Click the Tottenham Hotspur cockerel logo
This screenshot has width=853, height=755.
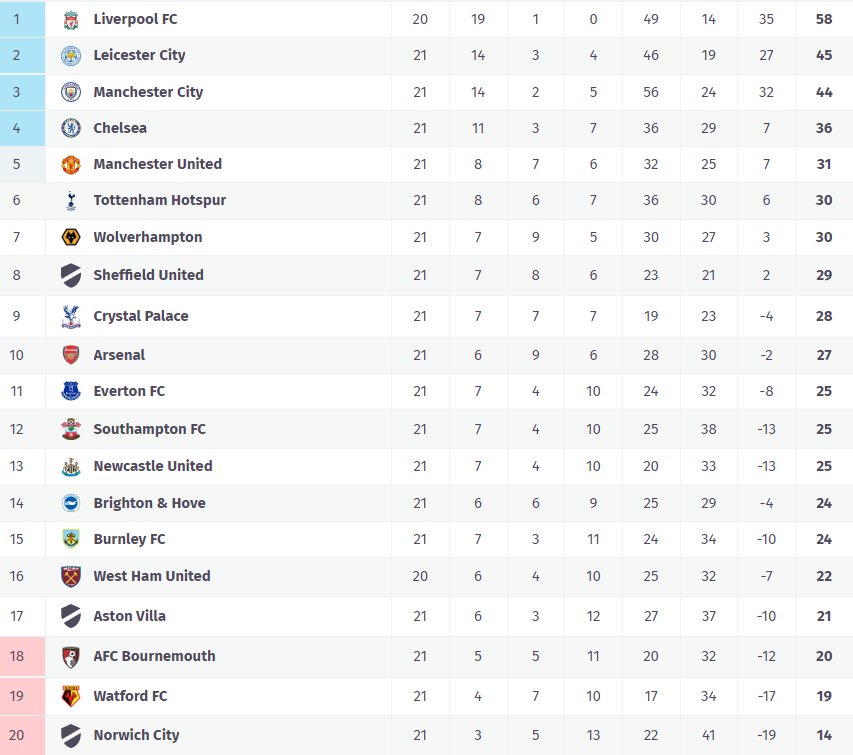(x=70, y=200)
